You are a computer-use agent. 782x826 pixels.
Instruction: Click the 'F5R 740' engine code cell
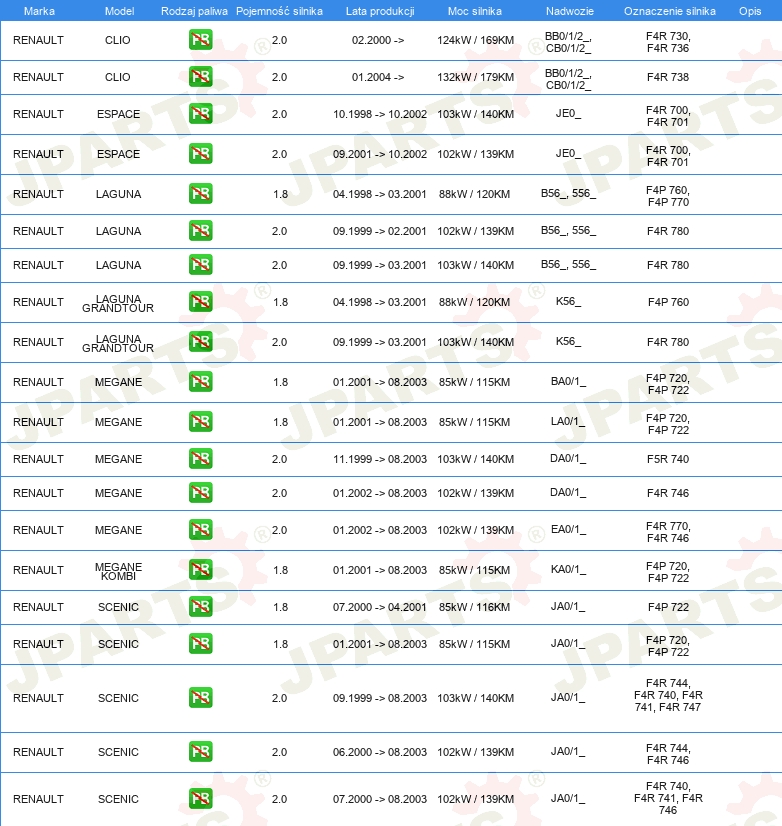668,459
